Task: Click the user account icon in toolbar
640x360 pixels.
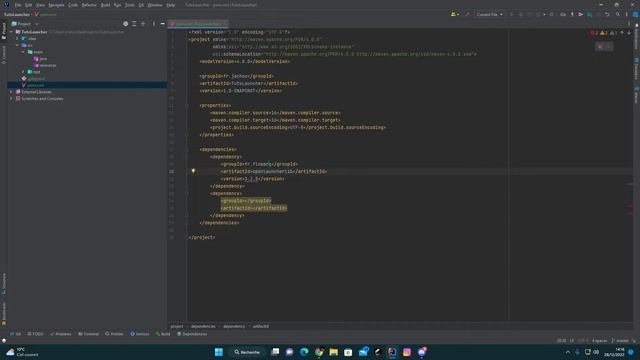Action: [x=454, y=14]
